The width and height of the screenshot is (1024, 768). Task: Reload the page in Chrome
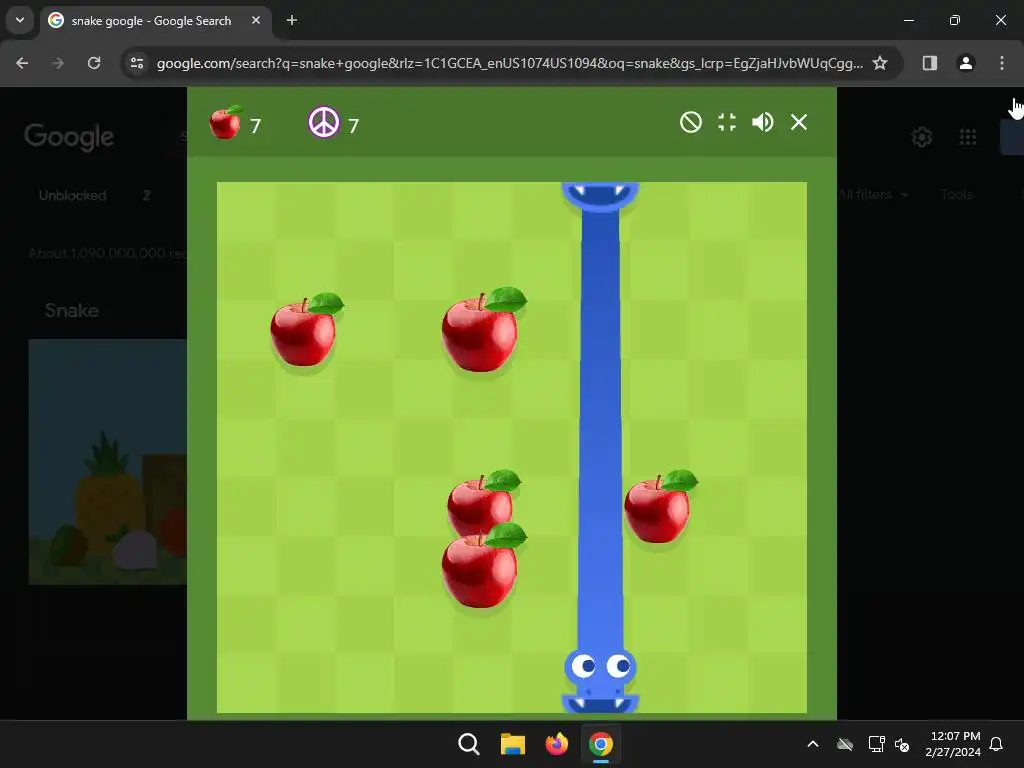(x=94, y=63)
